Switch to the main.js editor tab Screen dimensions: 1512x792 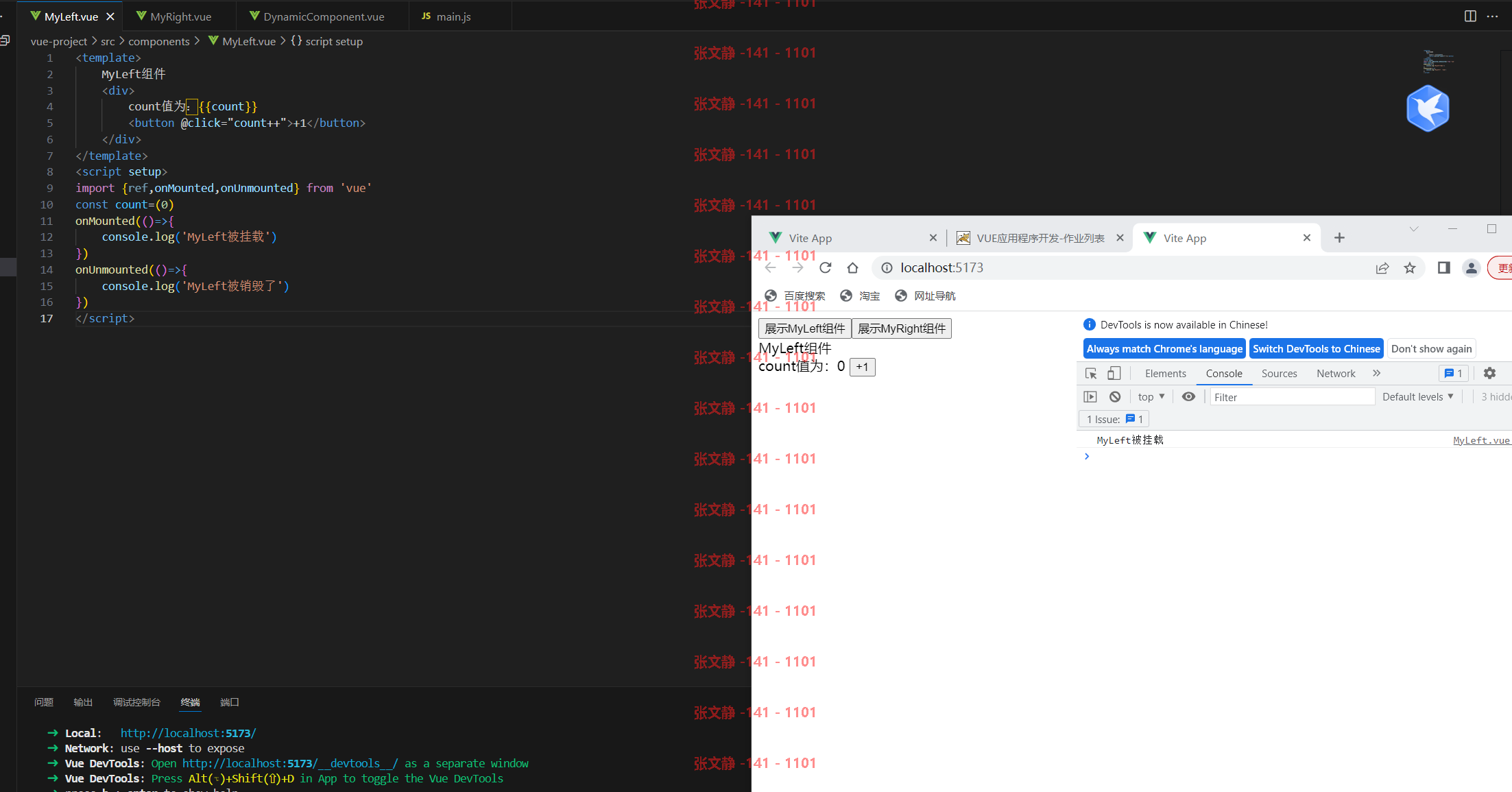tap(446, 16)
